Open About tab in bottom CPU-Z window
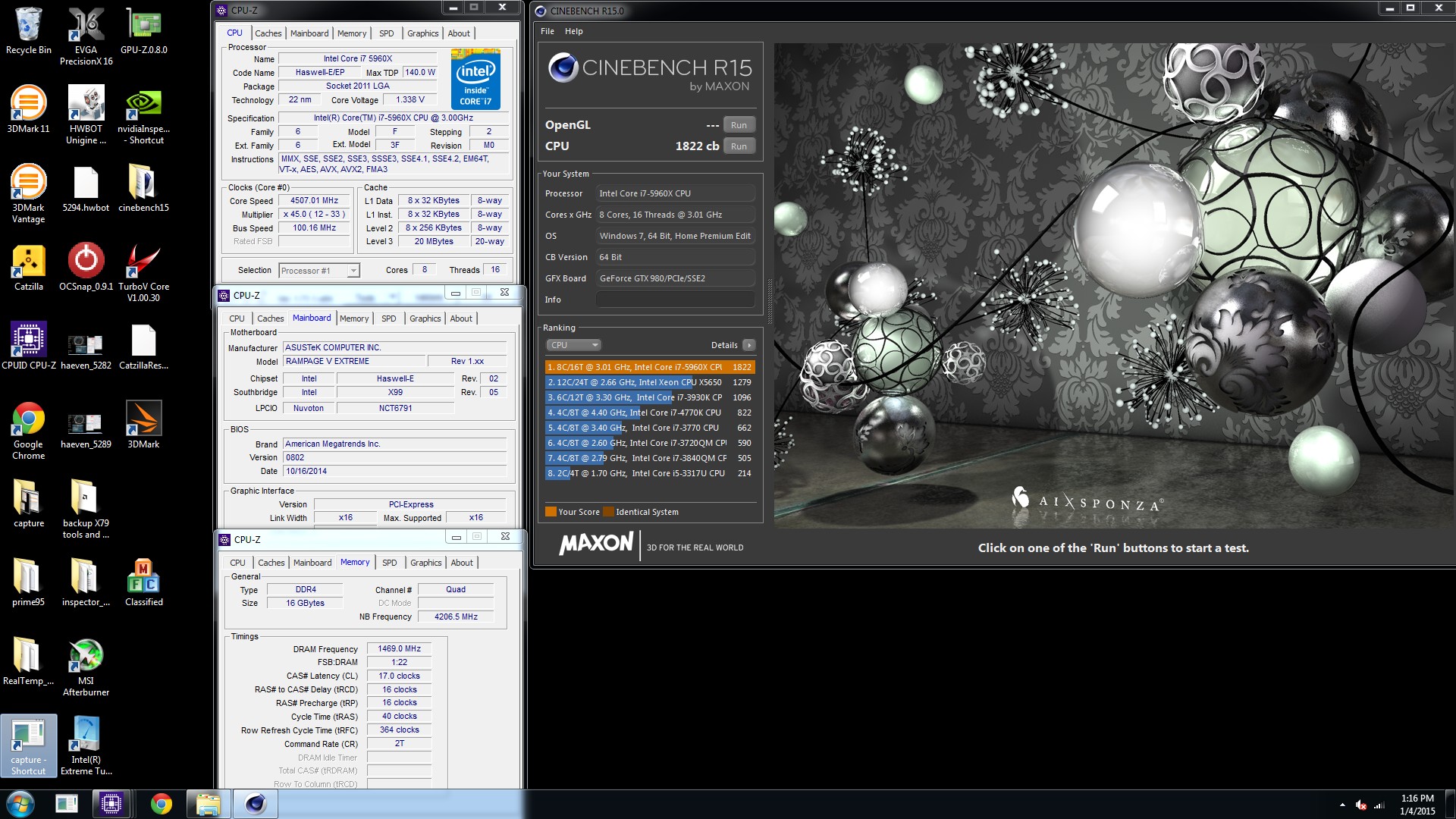This screenshot has width=1456, height=819. (x=462, y=563)
